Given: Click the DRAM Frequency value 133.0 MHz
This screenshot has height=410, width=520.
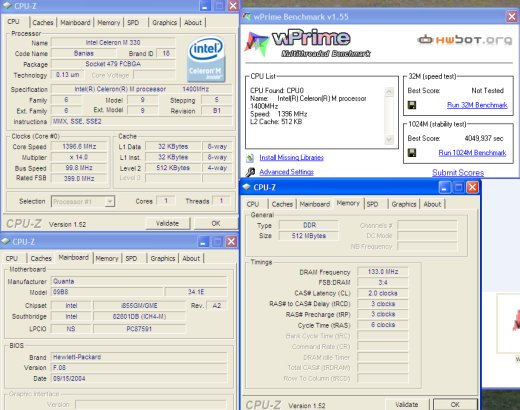Looking at the screenshot, I should pyautogui.click(x=383, y=272).
